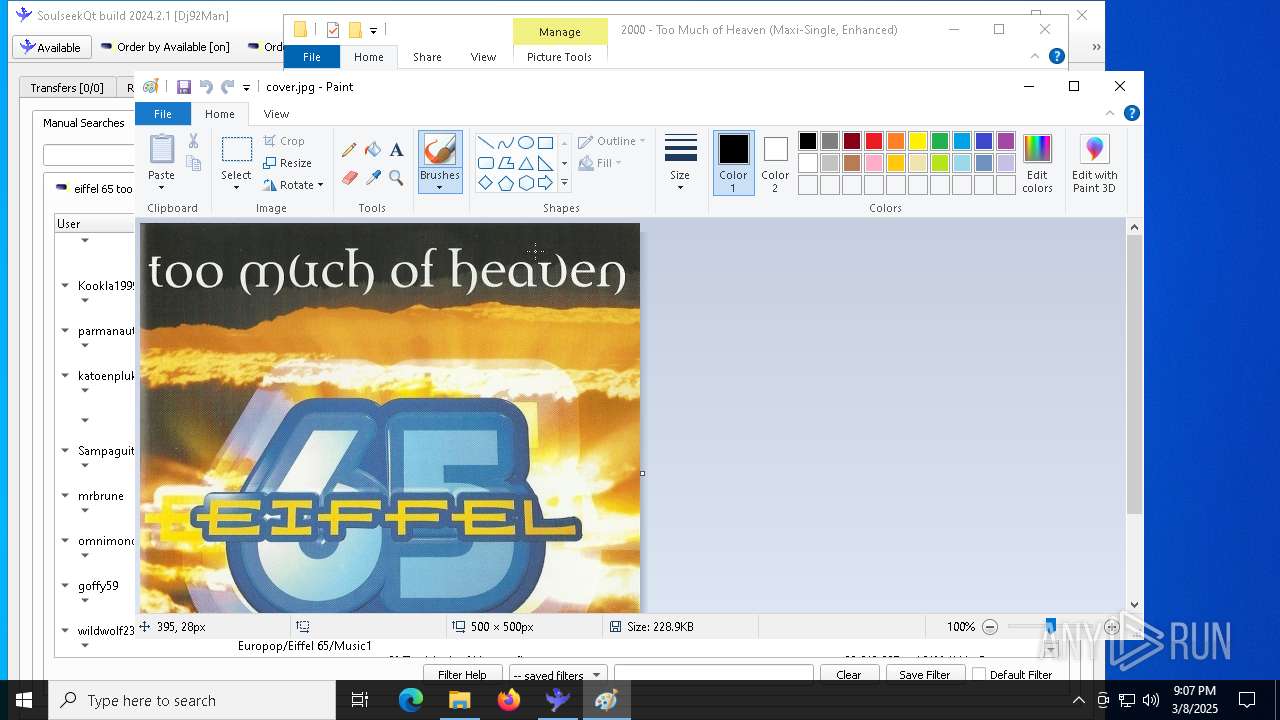Viewport: 1280px width, 720px height.
Task: Click the Save icon in Paint title bar
Action: pos(184,87)
